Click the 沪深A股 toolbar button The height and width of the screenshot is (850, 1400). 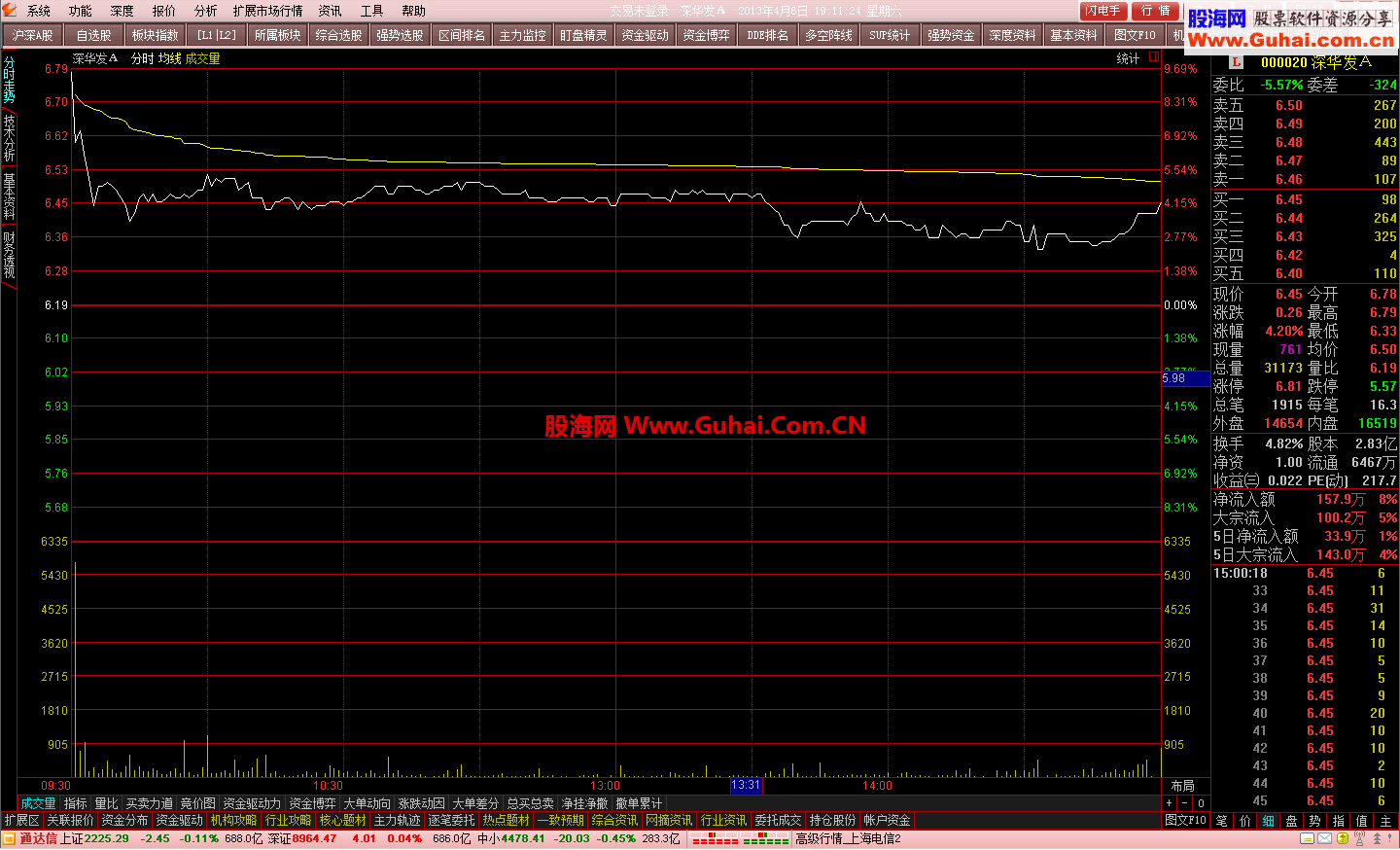[x=32, y=35]
